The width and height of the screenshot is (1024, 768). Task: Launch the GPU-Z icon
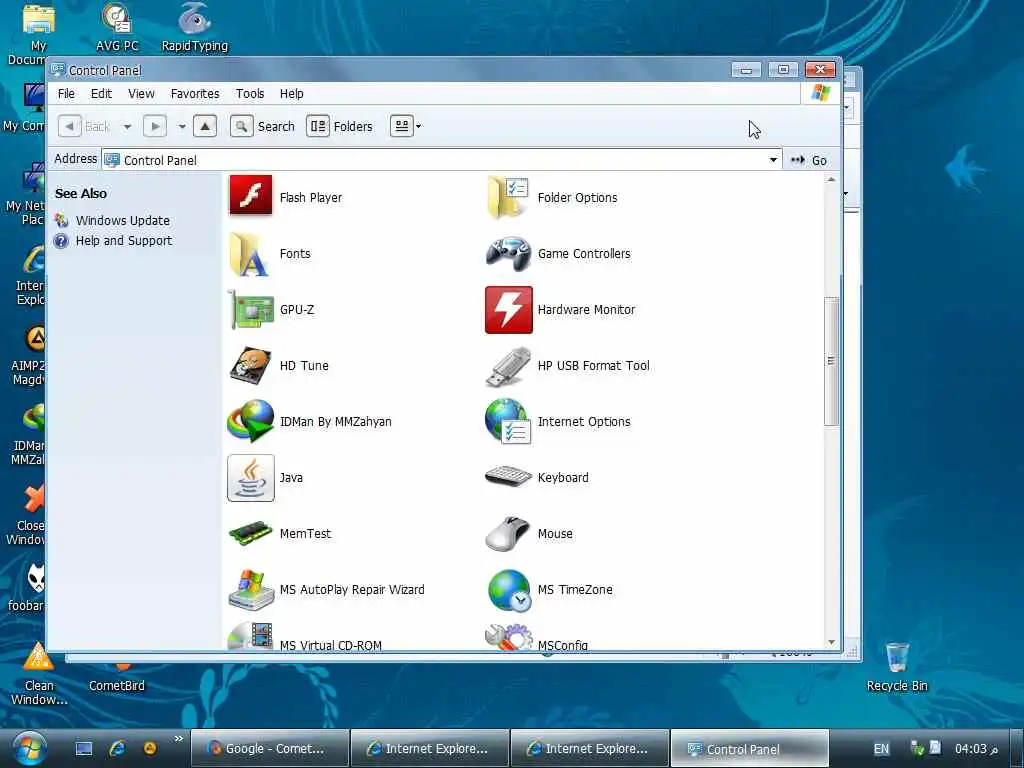coord(251,310)
